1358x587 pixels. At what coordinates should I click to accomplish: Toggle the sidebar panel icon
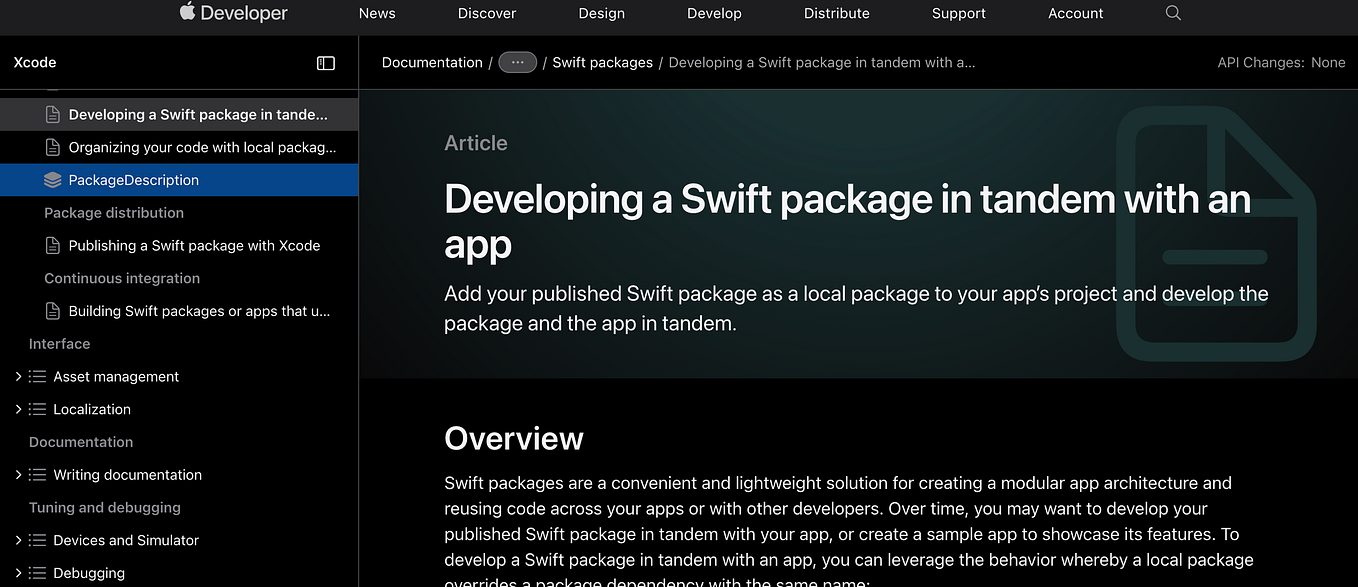[326, 63]
